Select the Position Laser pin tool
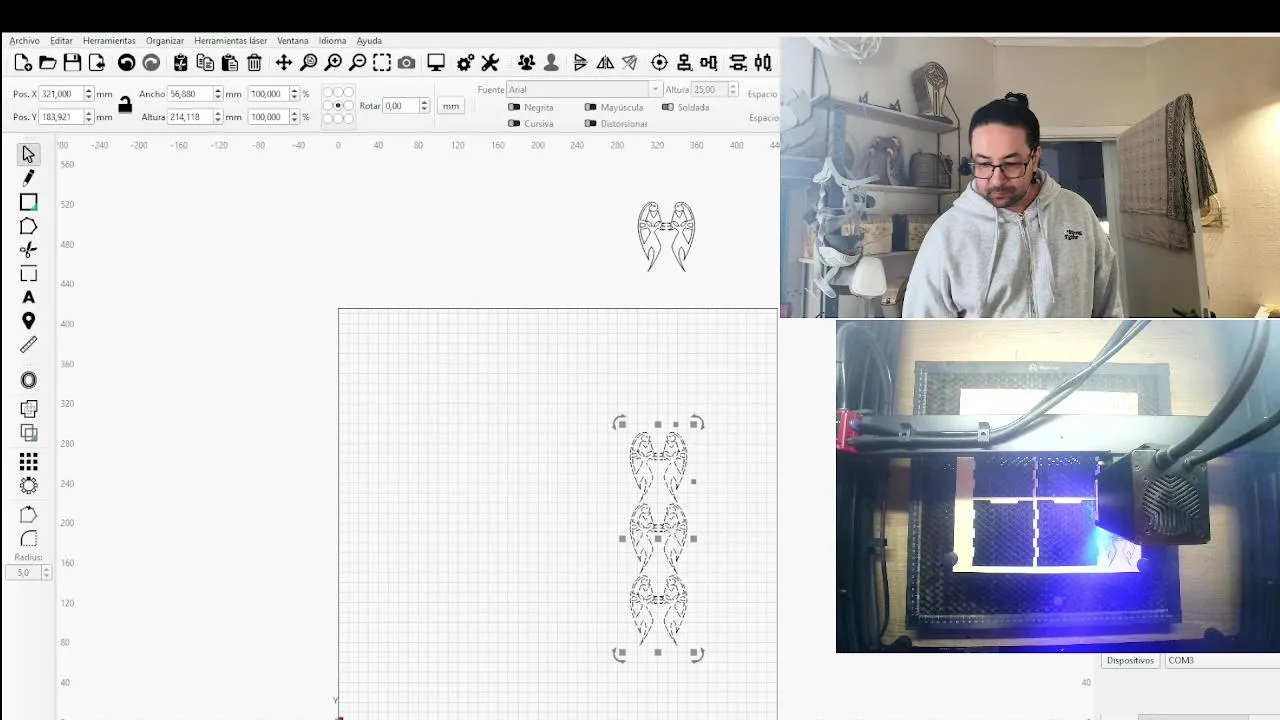This screenshot has width=1280, height=720. pyautogui.click(x=28, y=321)
